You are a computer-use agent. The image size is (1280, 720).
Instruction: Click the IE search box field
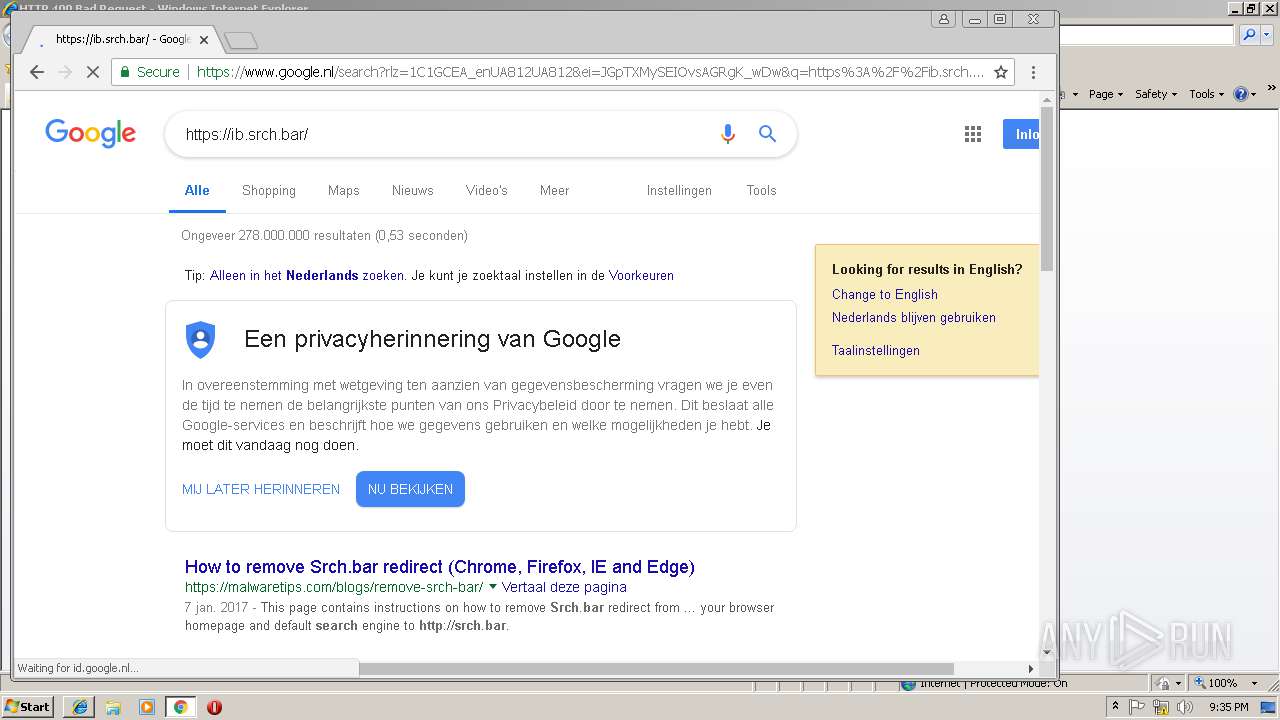pyautogui.click(x=1146, y=35)
